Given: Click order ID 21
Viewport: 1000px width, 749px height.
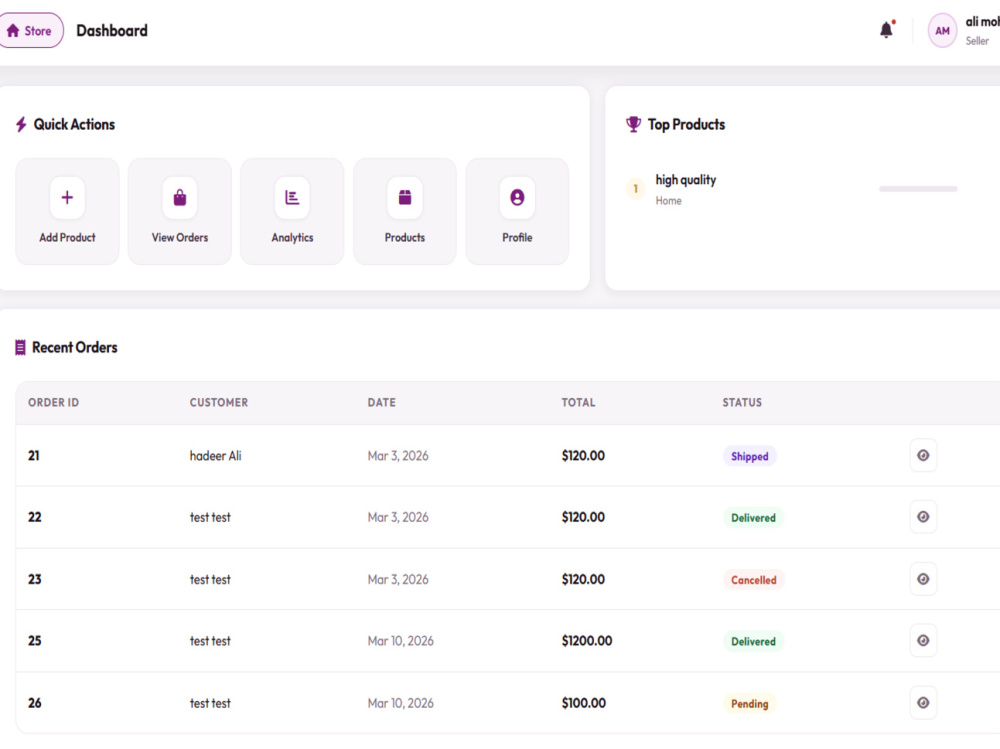Looking at the screenshot, I should (x=34, y=456).
